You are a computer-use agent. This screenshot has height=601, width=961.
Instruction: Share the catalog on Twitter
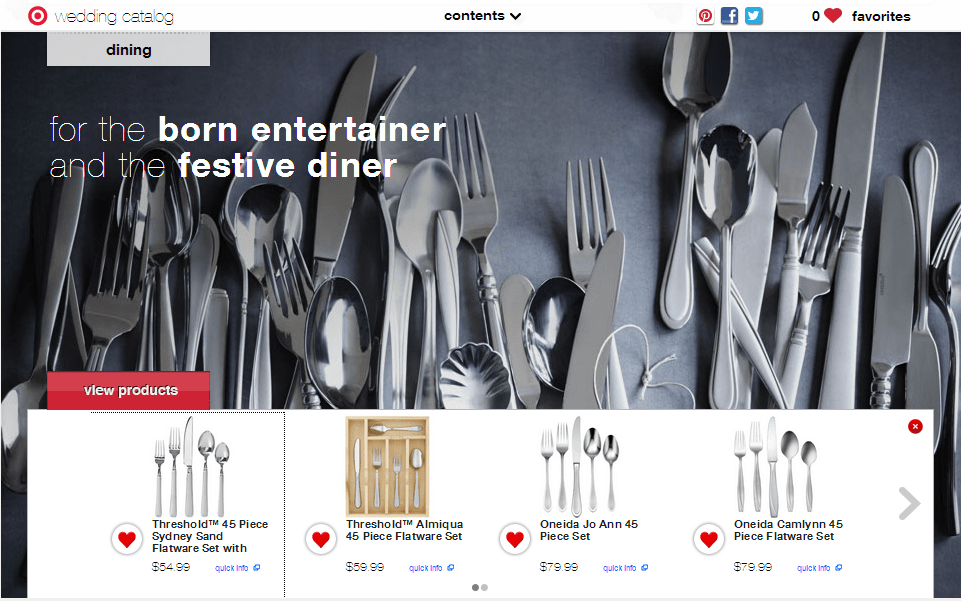click(754, 16)
